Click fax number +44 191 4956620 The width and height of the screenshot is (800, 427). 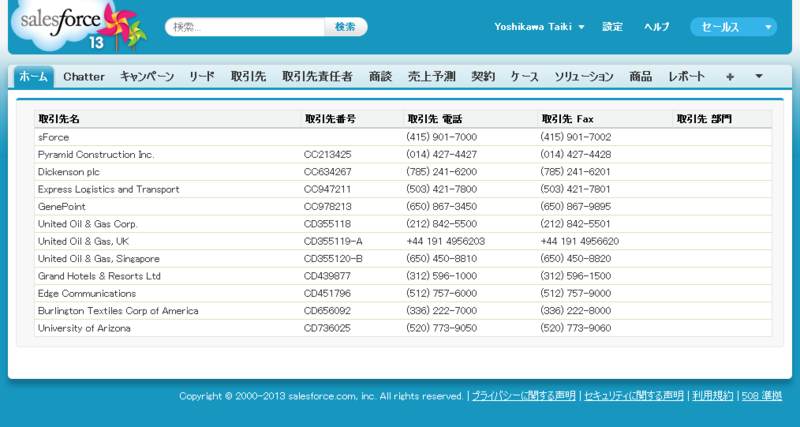coord(580,241)
